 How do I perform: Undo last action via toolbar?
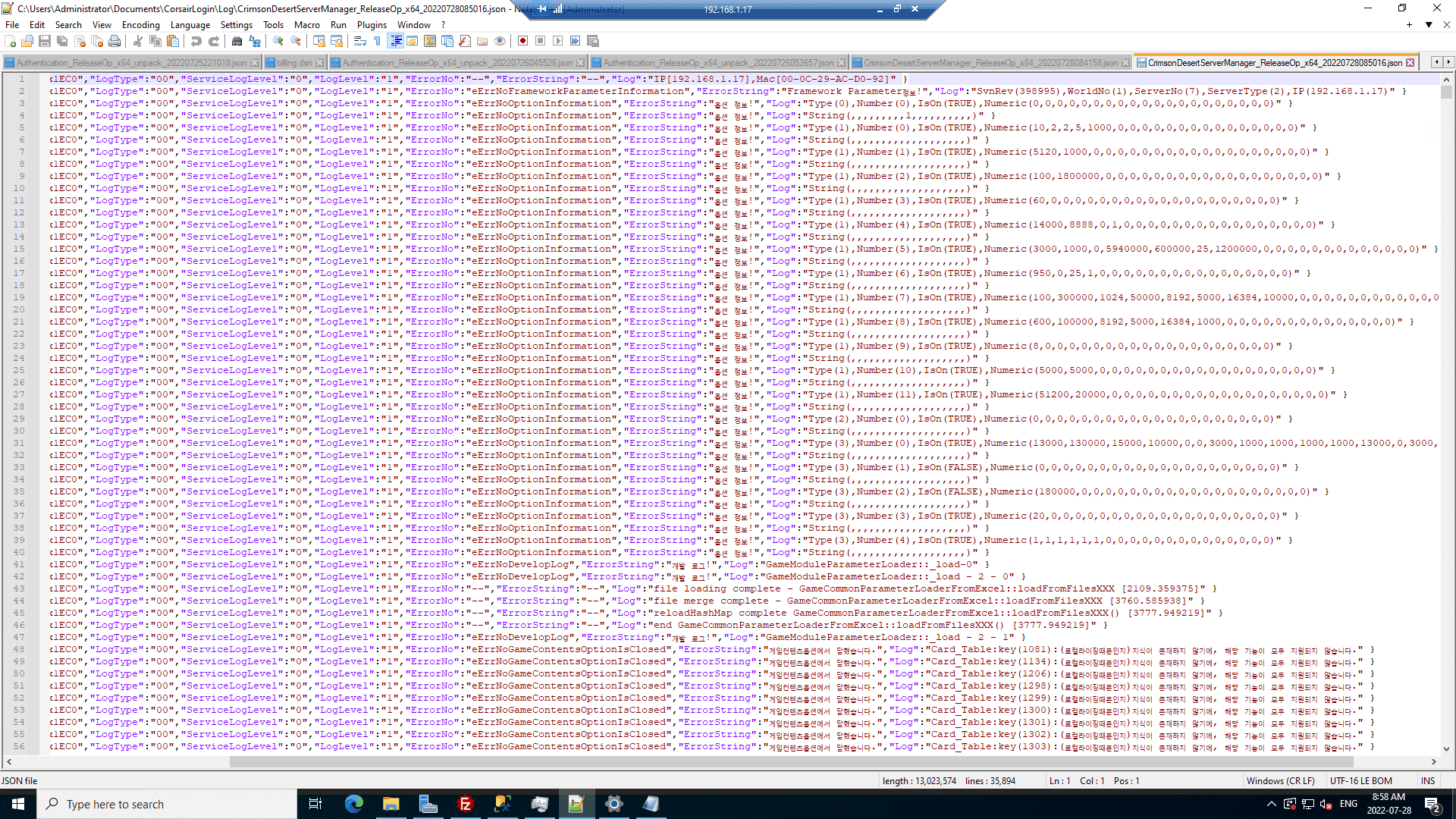point(196,41)
